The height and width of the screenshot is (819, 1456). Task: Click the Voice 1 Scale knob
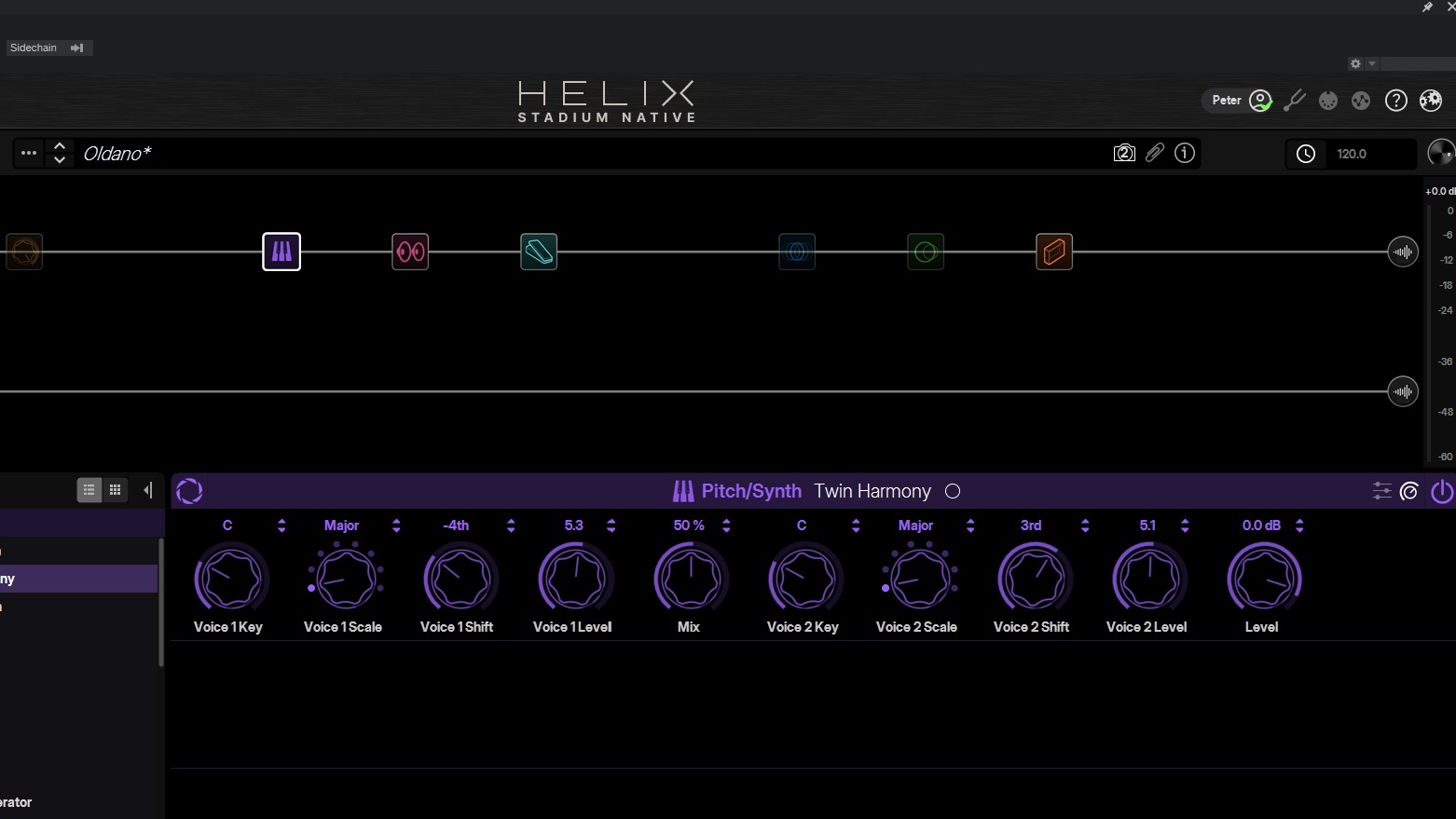(x=346, y=579)
